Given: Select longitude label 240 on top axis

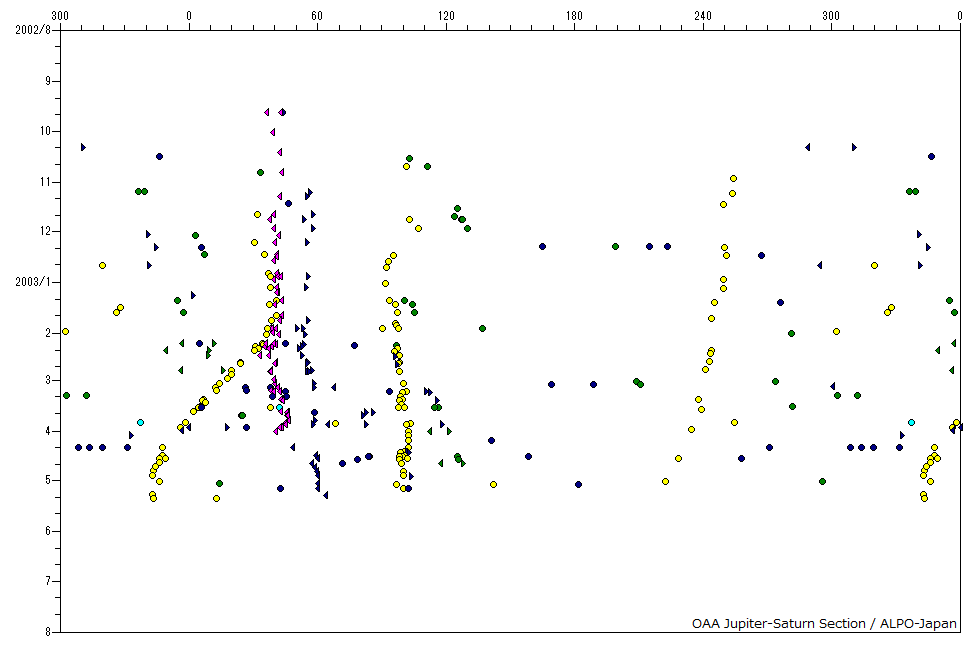Looking at the screenshot, I should point(702,16).
